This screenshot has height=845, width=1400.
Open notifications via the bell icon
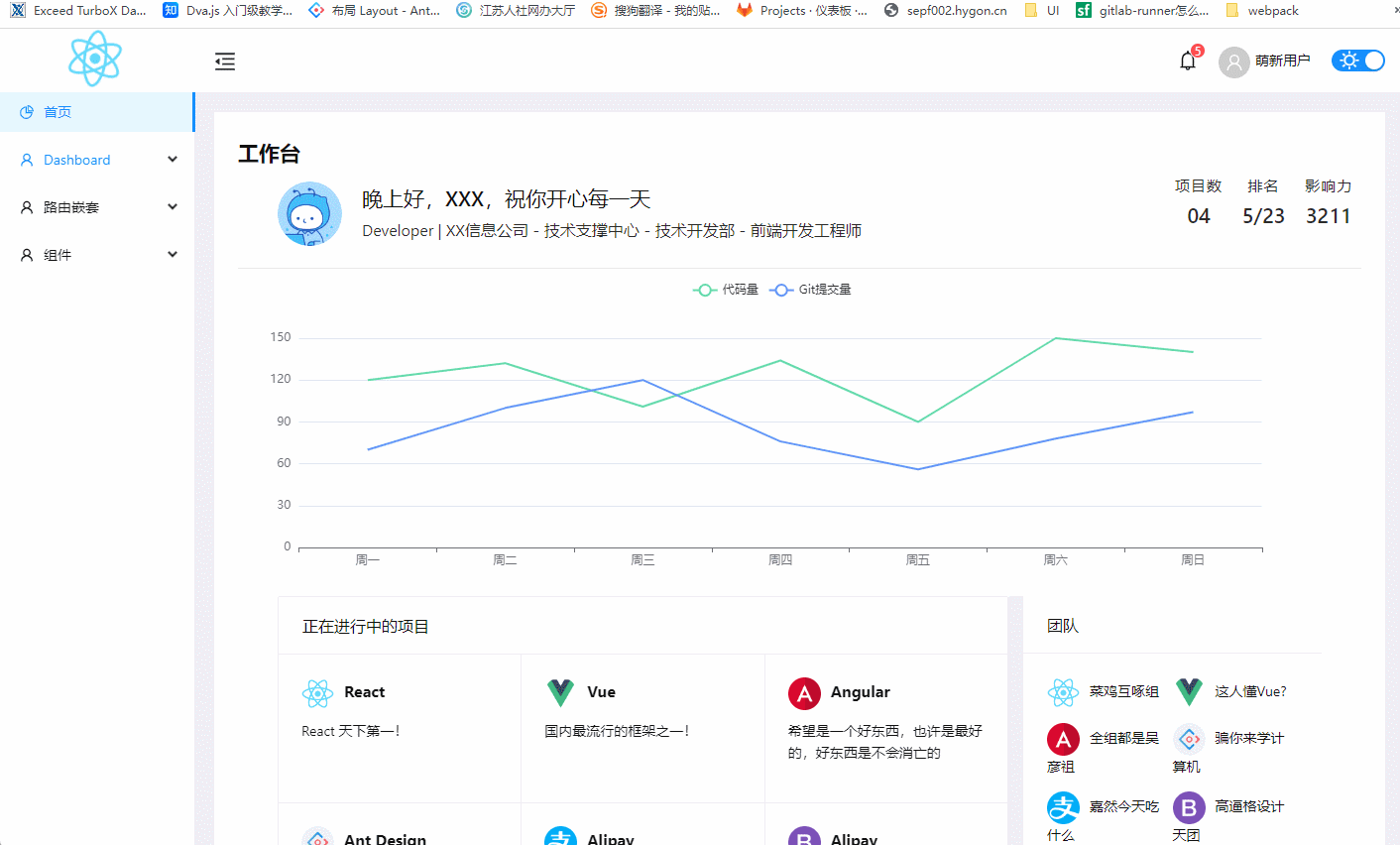click(x=1188, y=61)
